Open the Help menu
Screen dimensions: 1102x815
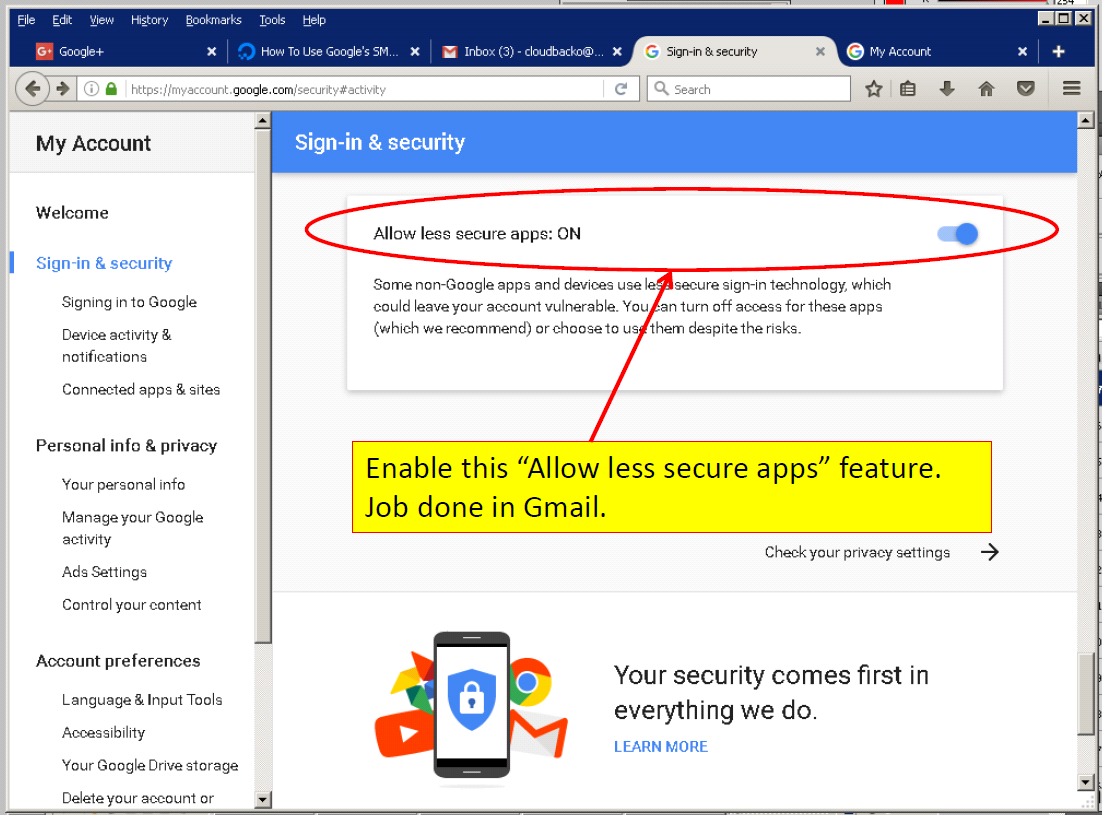click(314, 20)
